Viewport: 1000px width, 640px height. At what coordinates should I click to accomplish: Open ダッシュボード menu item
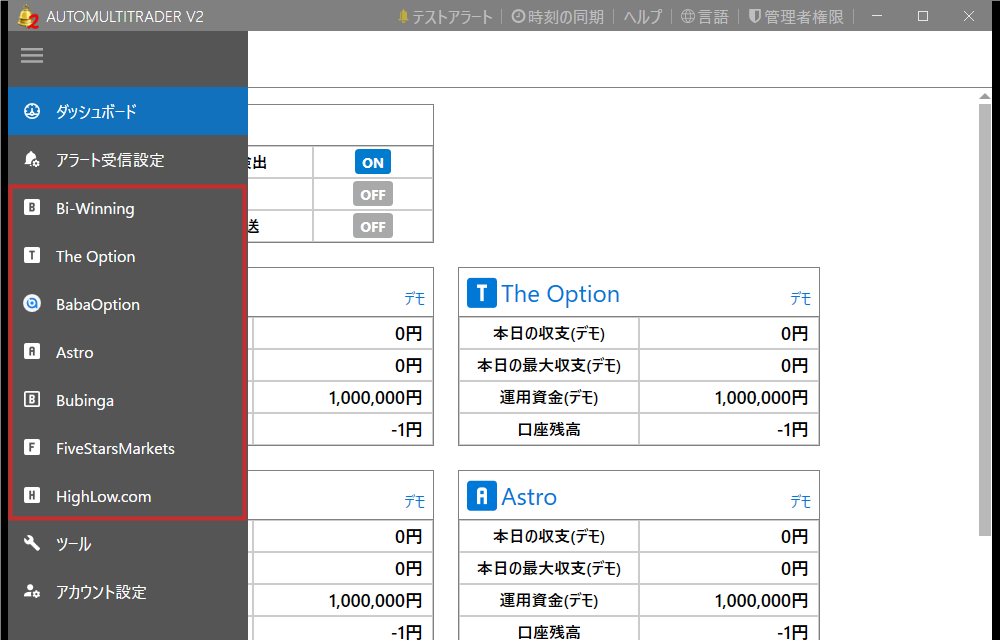click(128, 111)
